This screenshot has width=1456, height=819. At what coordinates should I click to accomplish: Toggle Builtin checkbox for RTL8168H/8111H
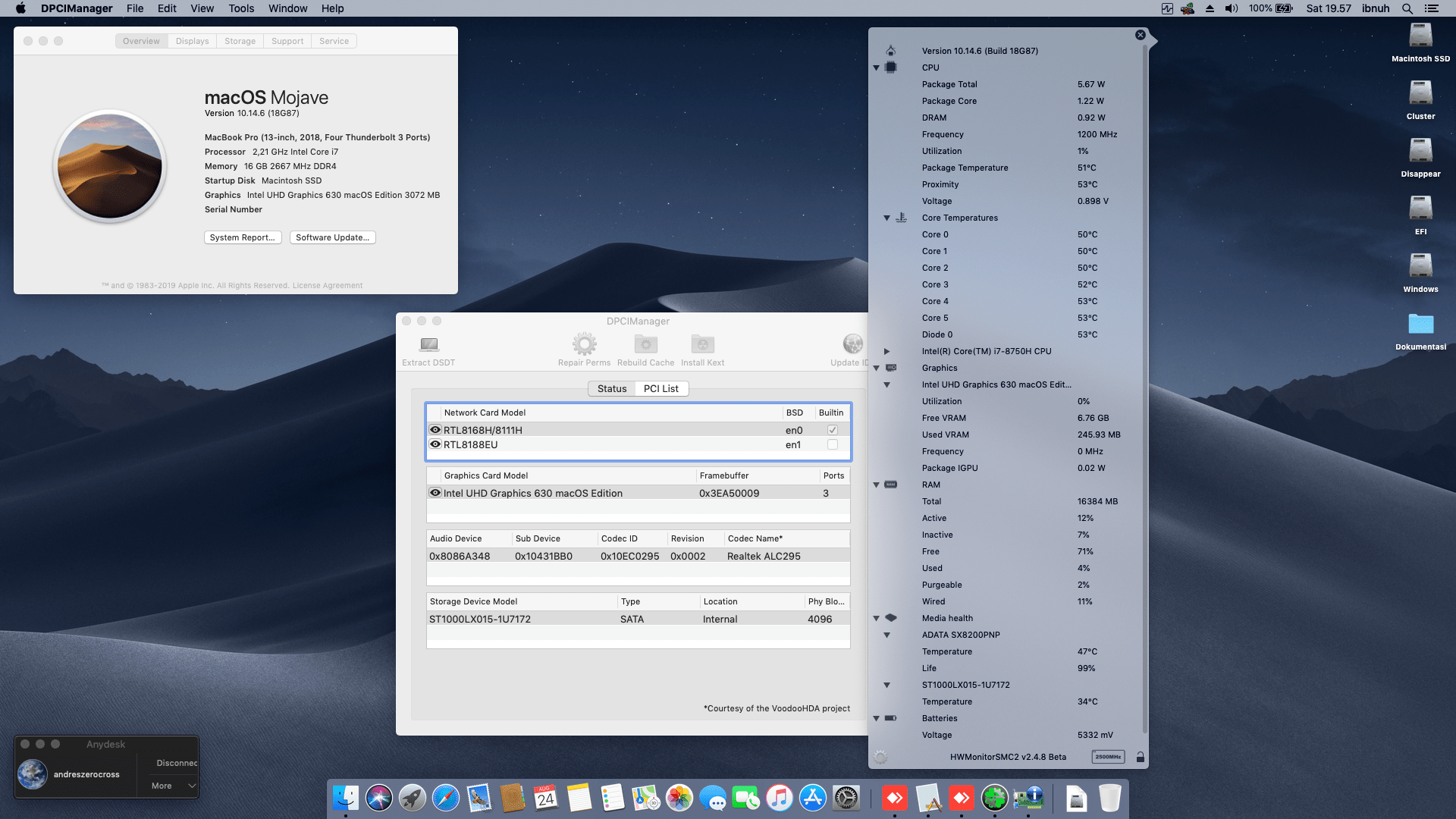pyautogui.click(x=832, y=430)
